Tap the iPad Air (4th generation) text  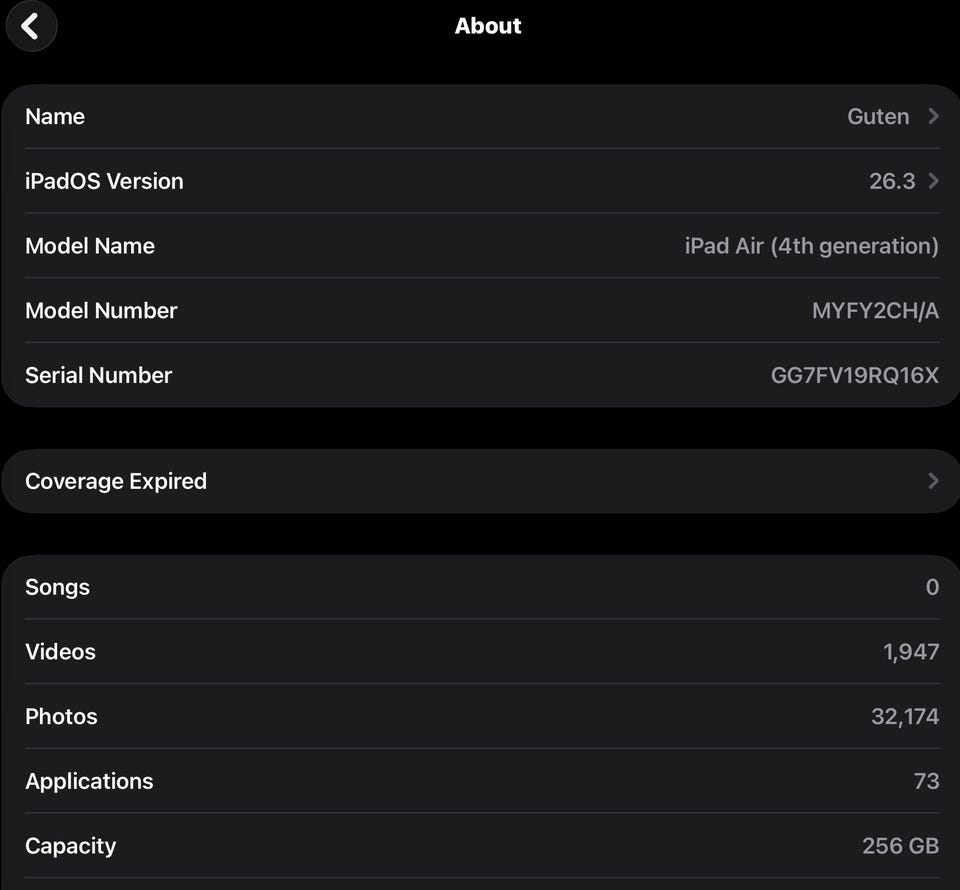811,246
